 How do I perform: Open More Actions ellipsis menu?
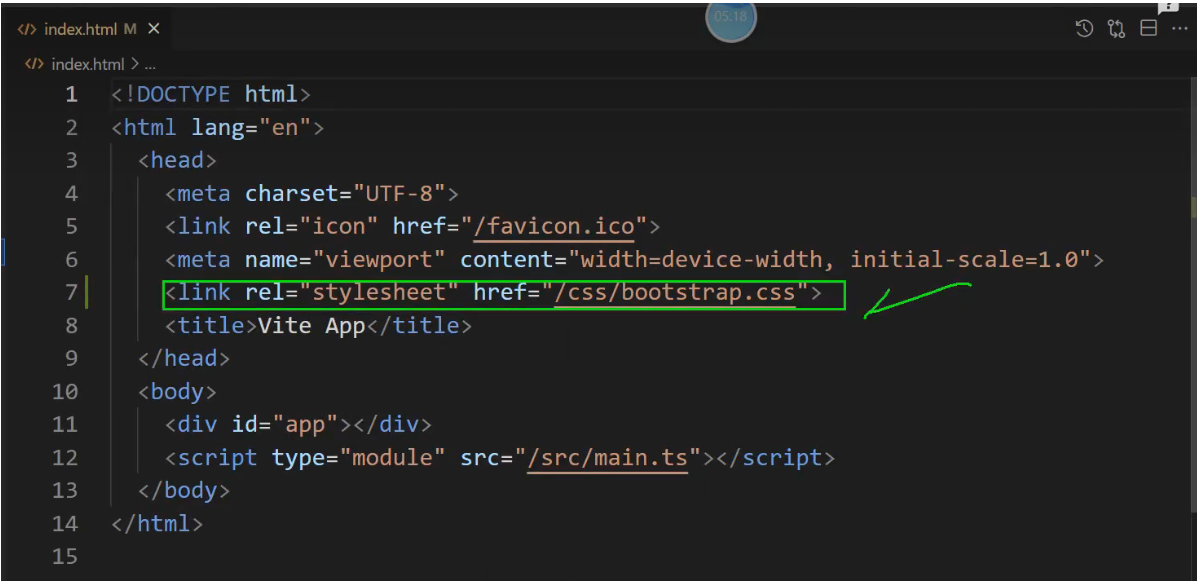pyautogui.click(x=1181, y=29)
